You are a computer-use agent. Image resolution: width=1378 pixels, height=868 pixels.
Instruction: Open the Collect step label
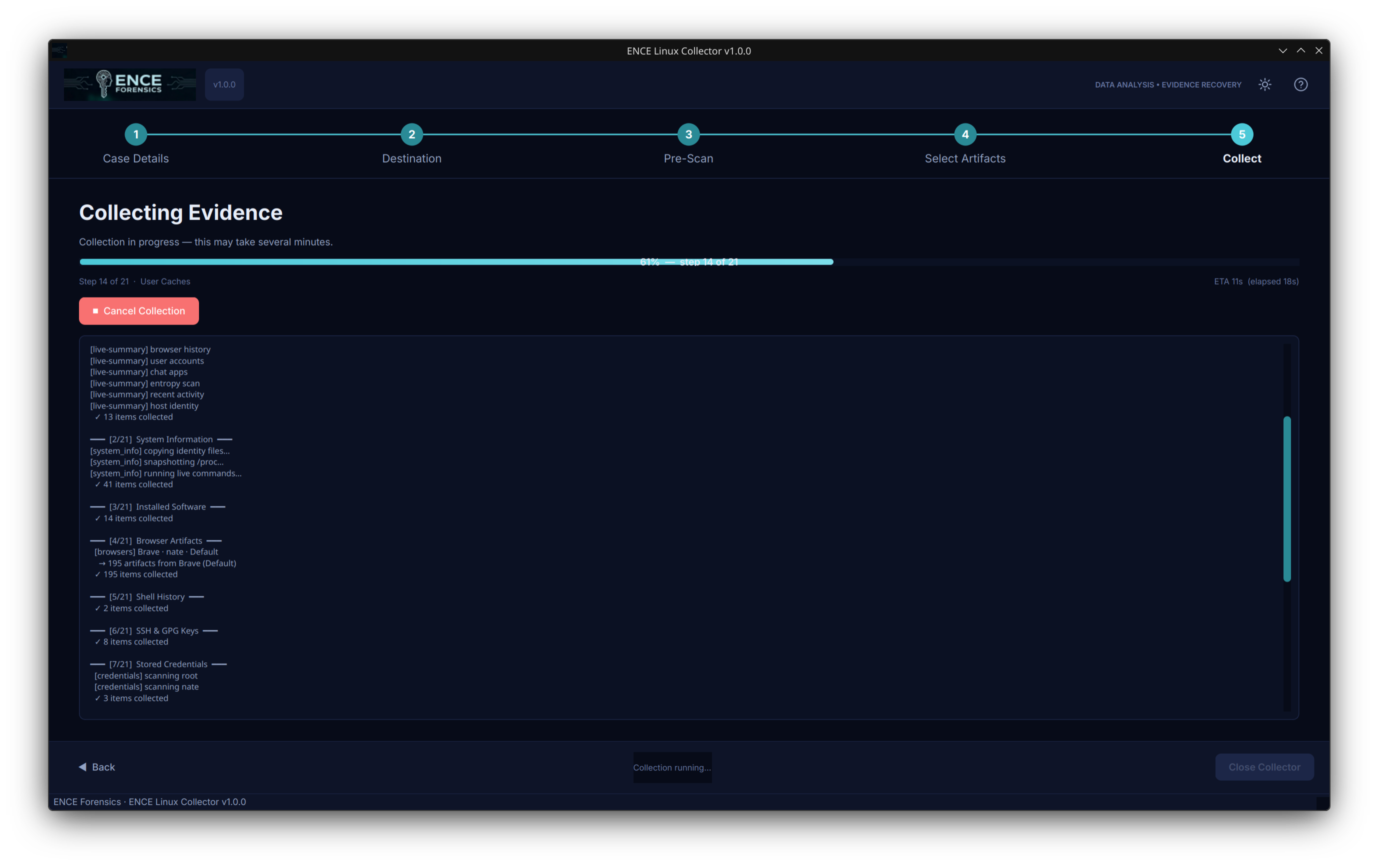[x=1242, y=158]
